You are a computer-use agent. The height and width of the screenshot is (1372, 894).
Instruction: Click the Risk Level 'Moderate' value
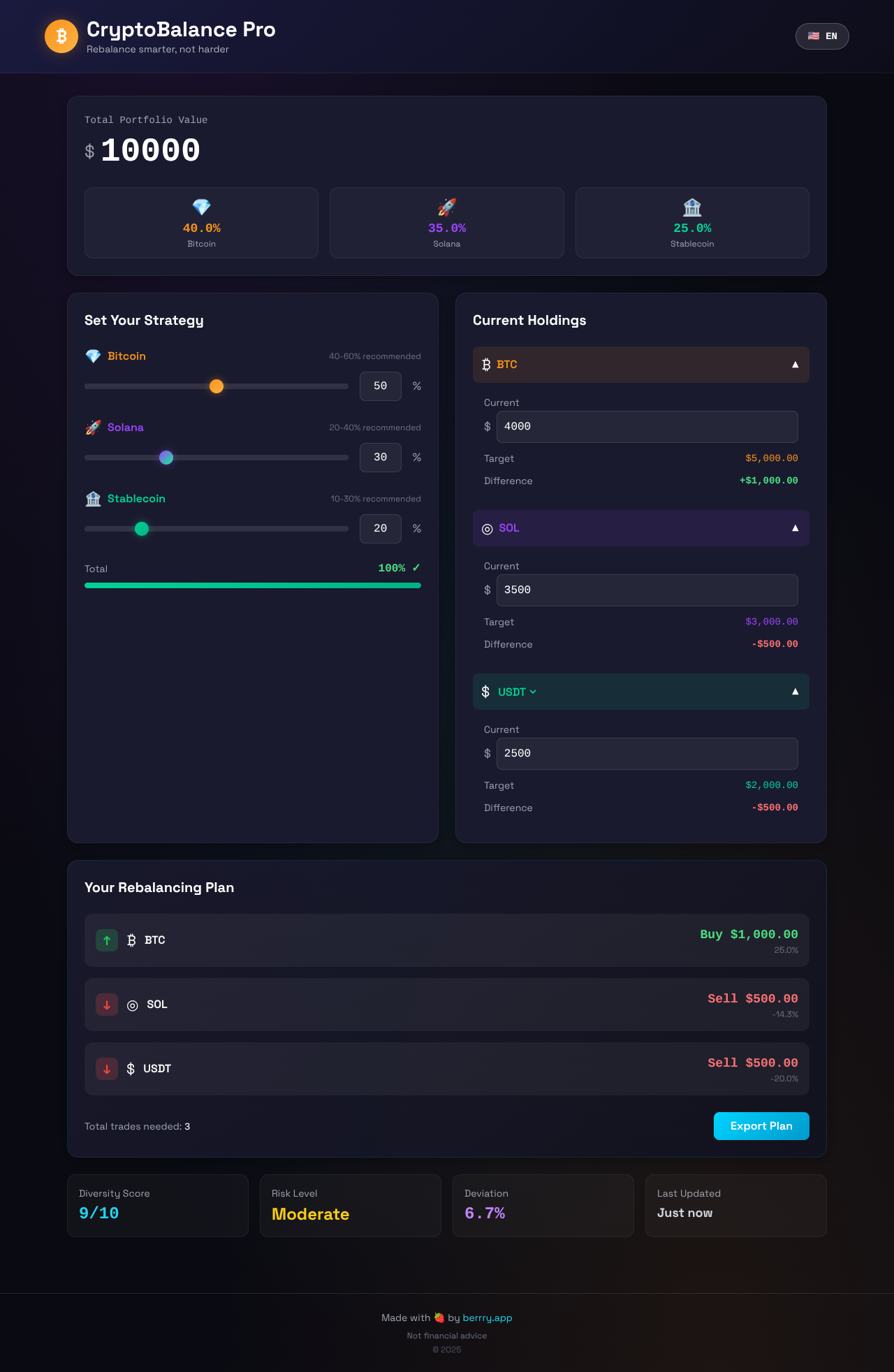310,1214
